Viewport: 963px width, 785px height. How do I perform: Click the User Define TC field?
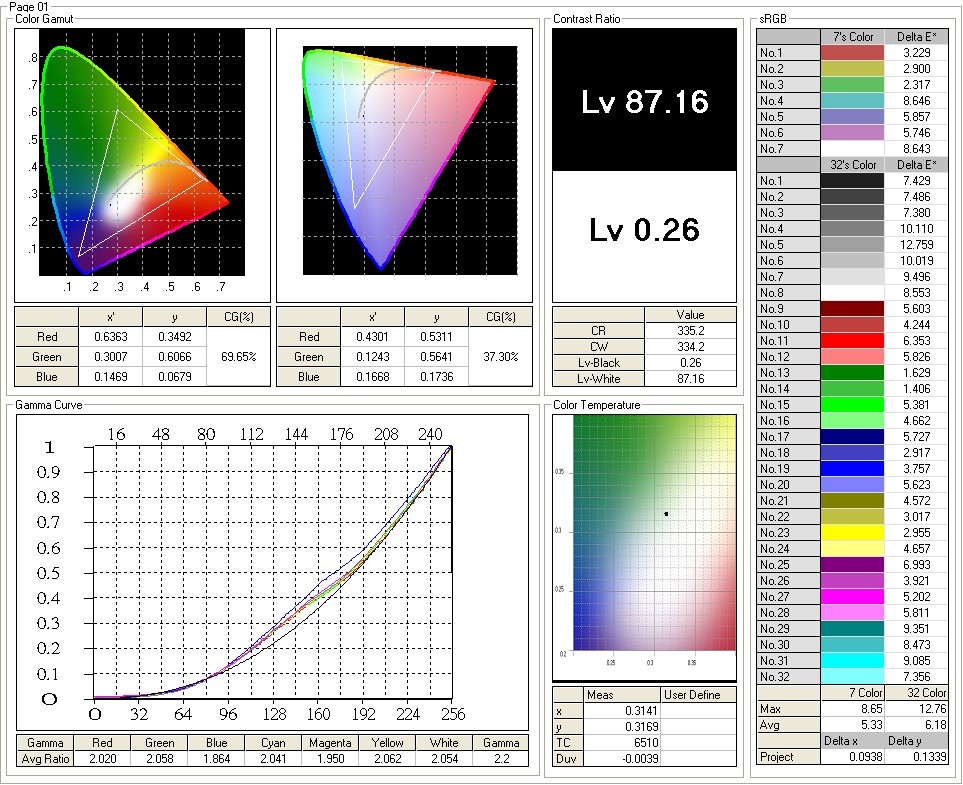tap(699, 743)
